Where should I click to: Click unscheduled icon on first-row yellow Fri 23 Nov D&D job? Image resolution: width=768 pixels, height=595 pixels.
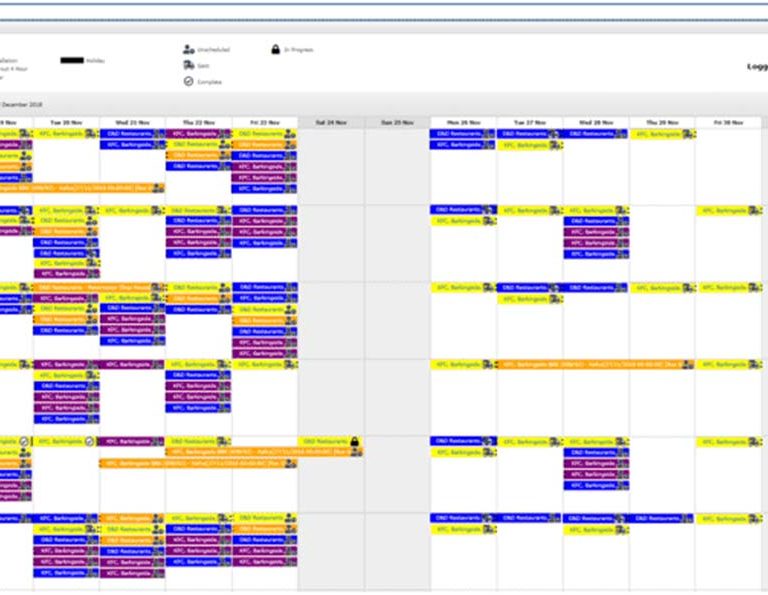(290, 134)
